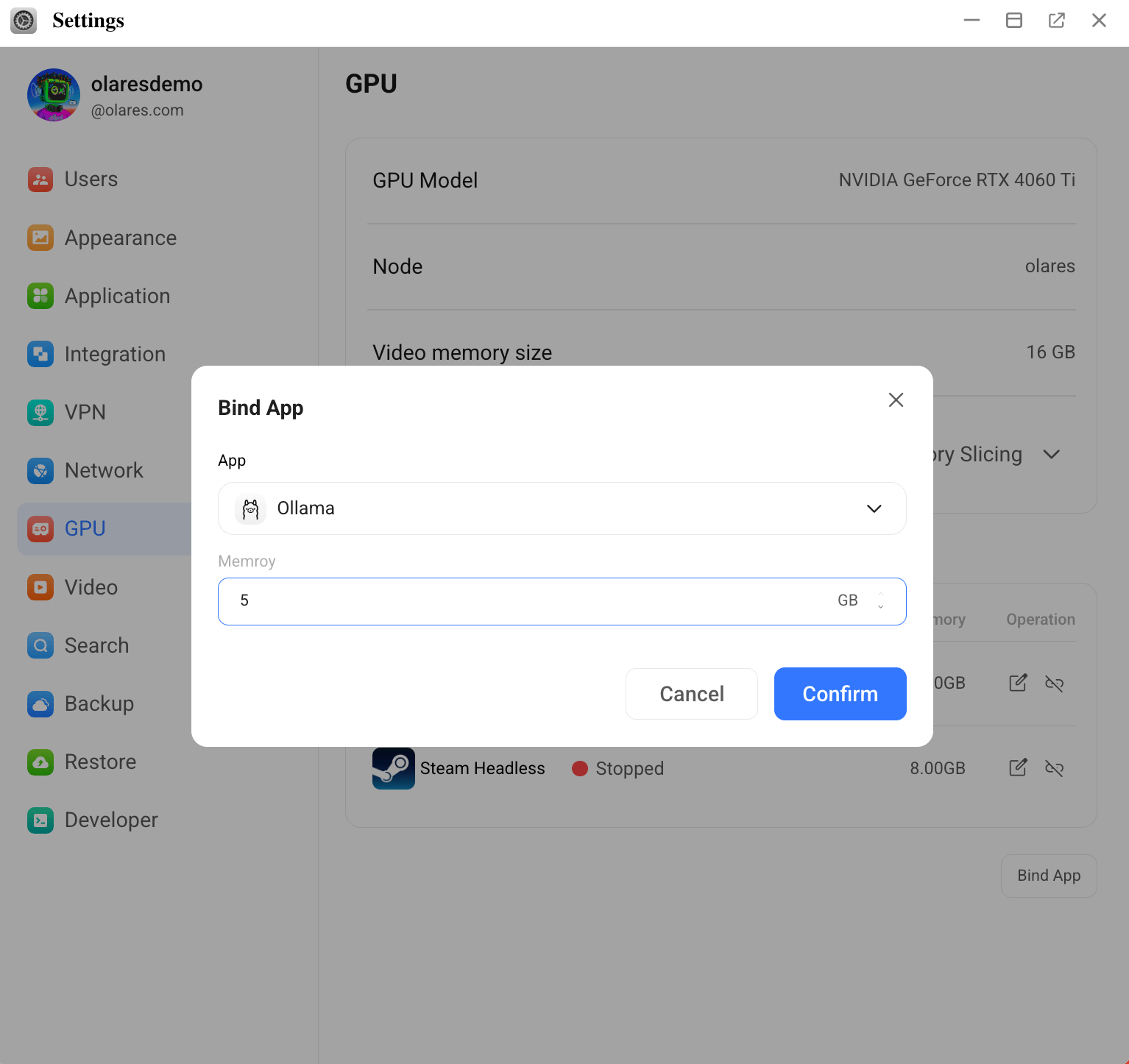Unbind the Steam Headless app

pos(1054,768)
